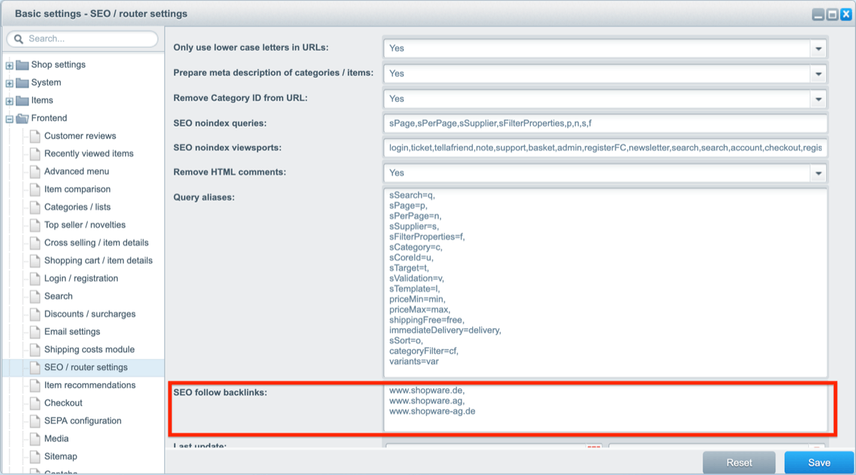Click into SEO follow backlinks text area
Image resolution: width=856 pixels, height=475 pixels.
pyautogui.click(x=605, y=408)
